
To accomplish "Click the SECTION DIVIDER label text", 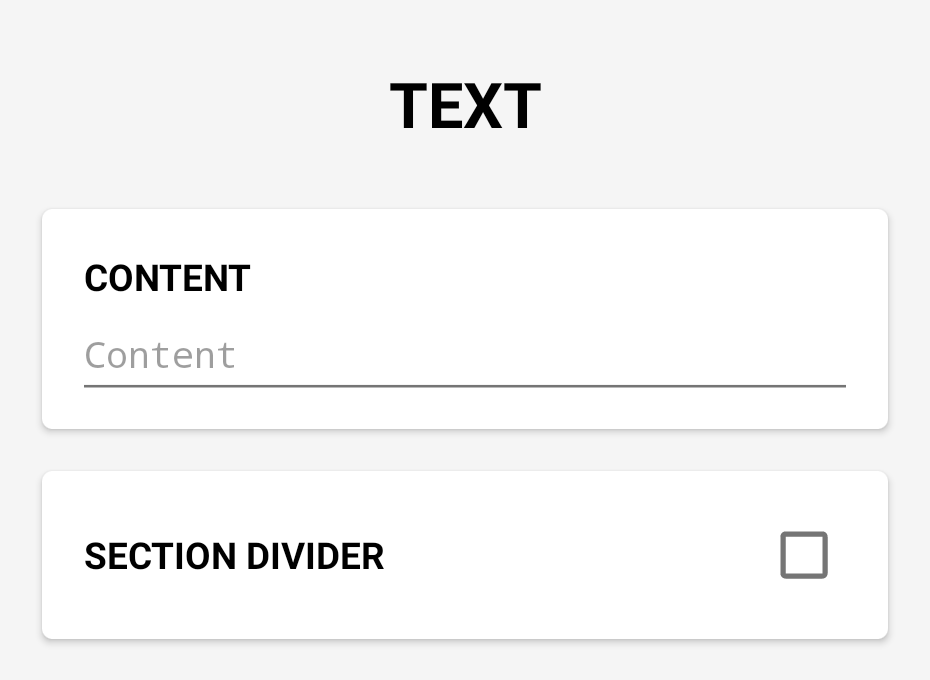I will (234, 557).
